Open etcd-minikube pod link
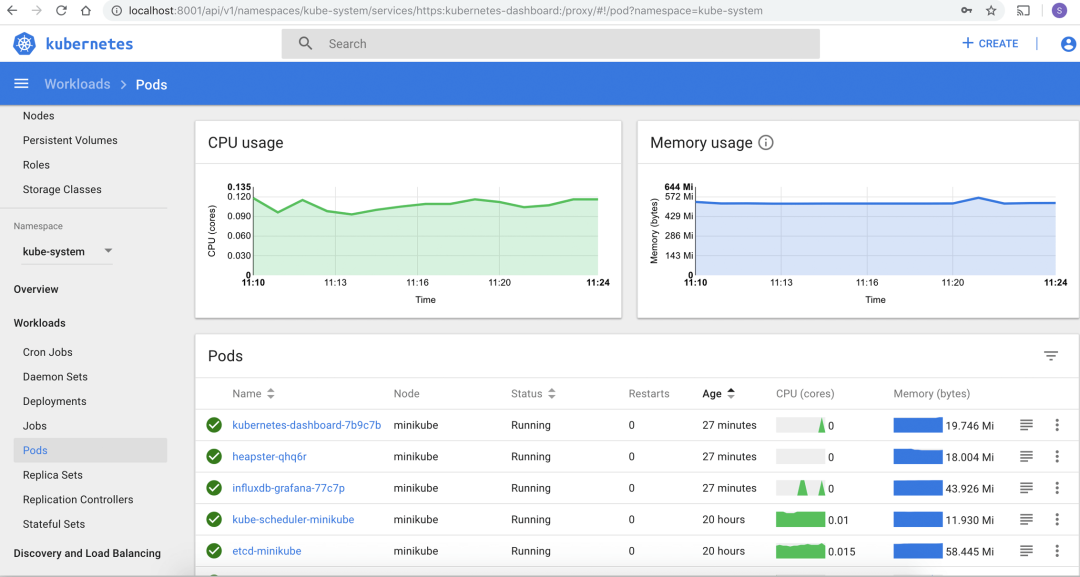 (x=267, y=551)
